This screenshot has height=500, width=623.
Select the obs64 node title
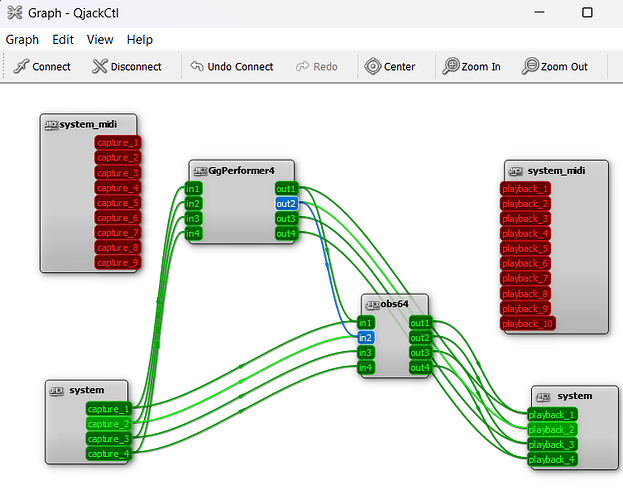[x=395, y=304]
